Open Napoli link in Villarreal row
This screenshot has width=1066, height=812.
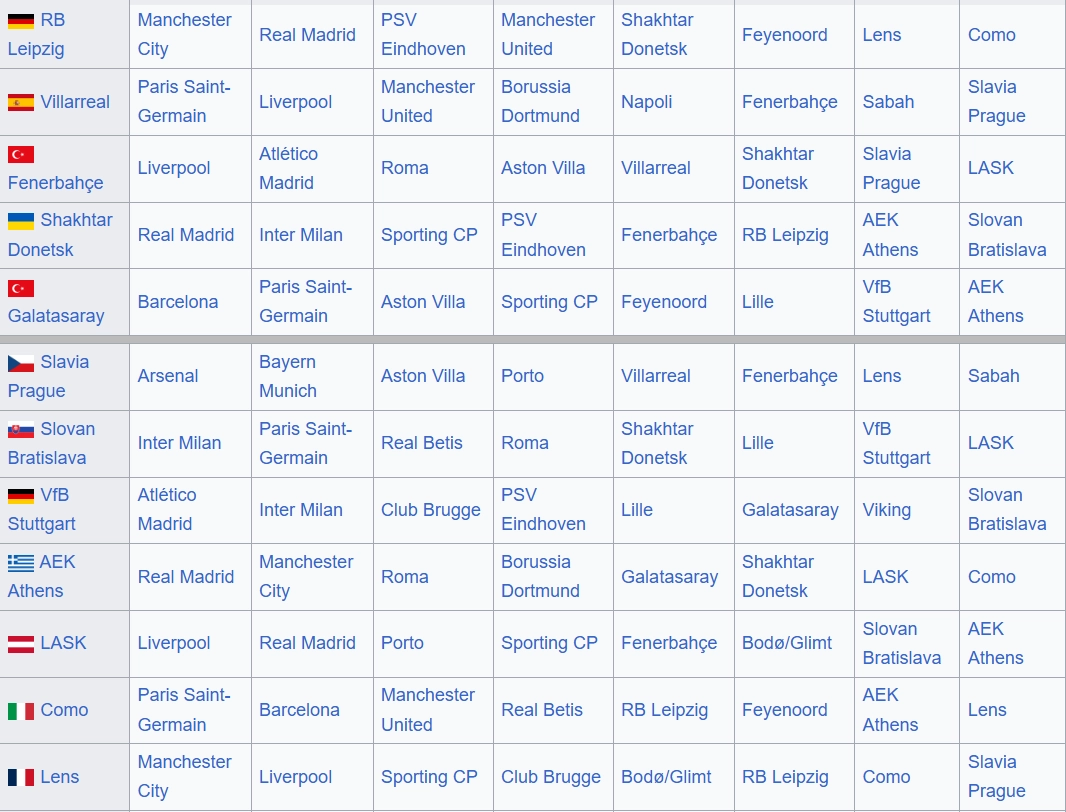pyautogui.click(x=647, y=102)
